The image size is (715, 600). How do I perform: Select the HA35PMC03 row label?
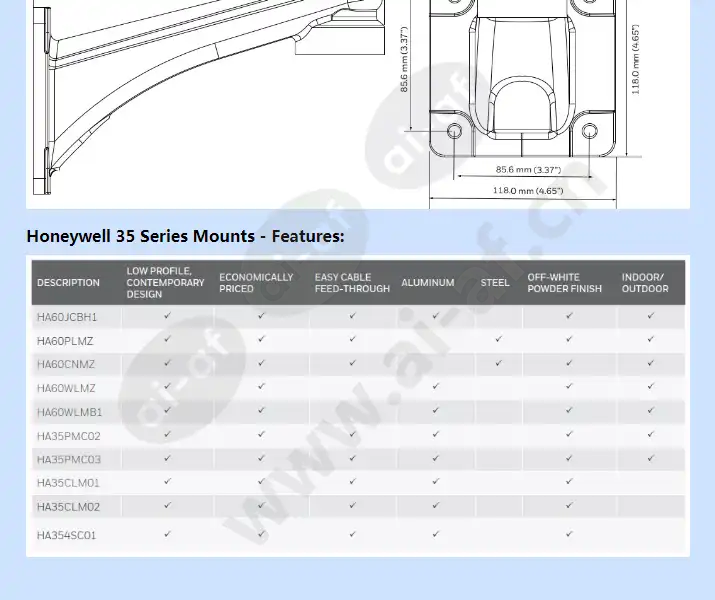[69, 460]
